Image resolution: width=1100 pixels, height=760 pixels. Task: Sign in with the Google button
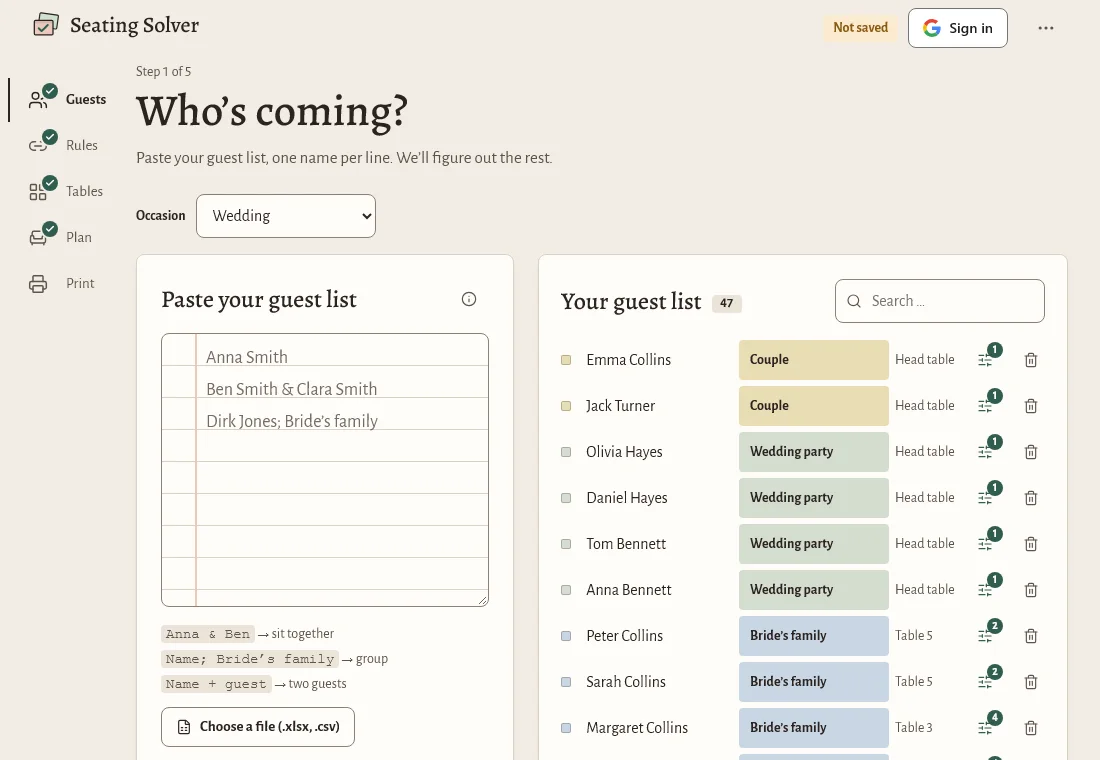coord(958,28)
